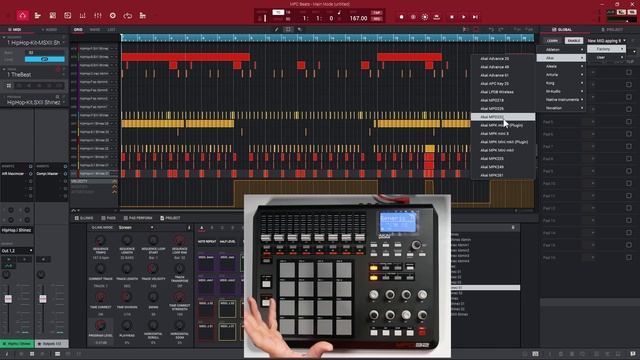Open the Q-LINK tab in lower panel

[x=84, y=218]
